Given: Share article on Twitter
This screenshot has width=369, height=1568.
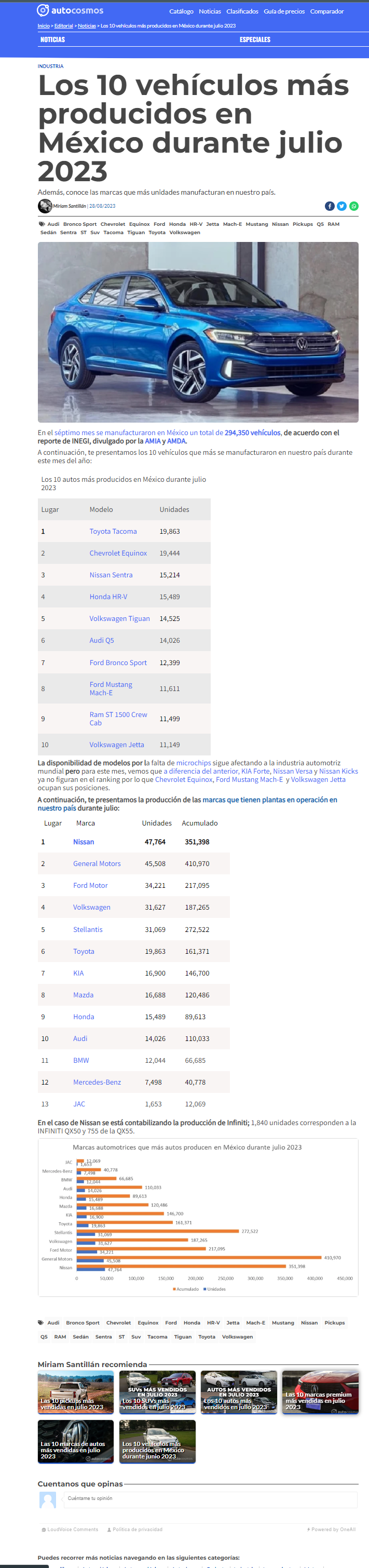Looking at the screenshot, I should tap(341, 206).
